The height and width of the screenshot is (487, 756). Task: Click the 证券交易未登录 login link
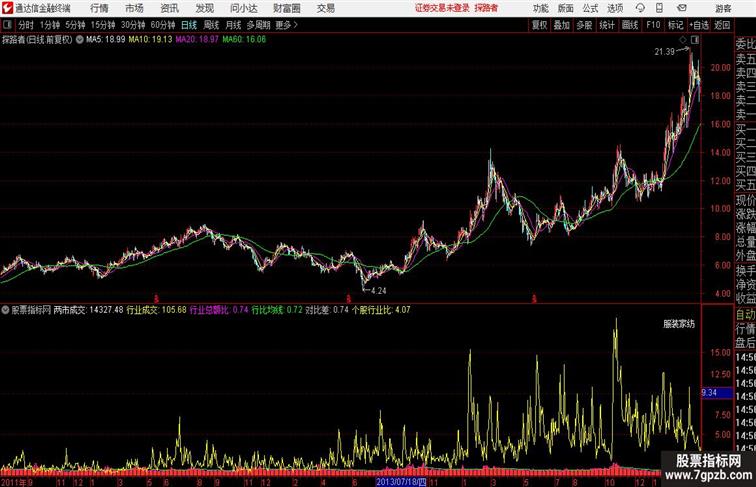pyautogui.click(x=442, y=8)
